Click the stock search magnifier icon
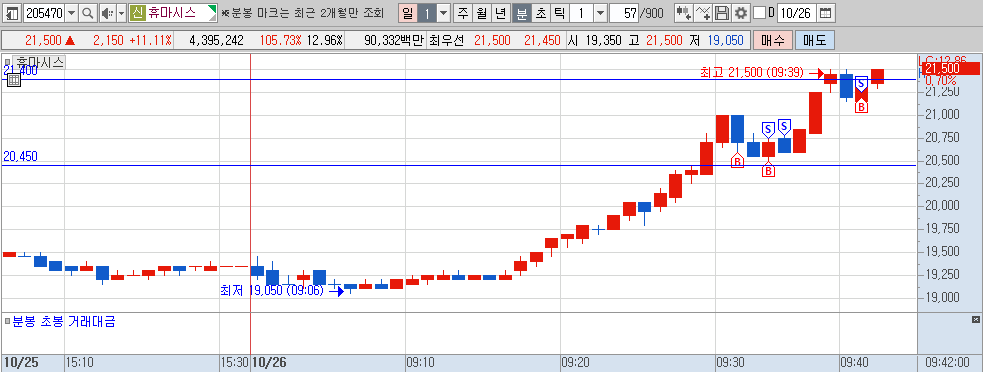983x372 pixels. (88, 13)
